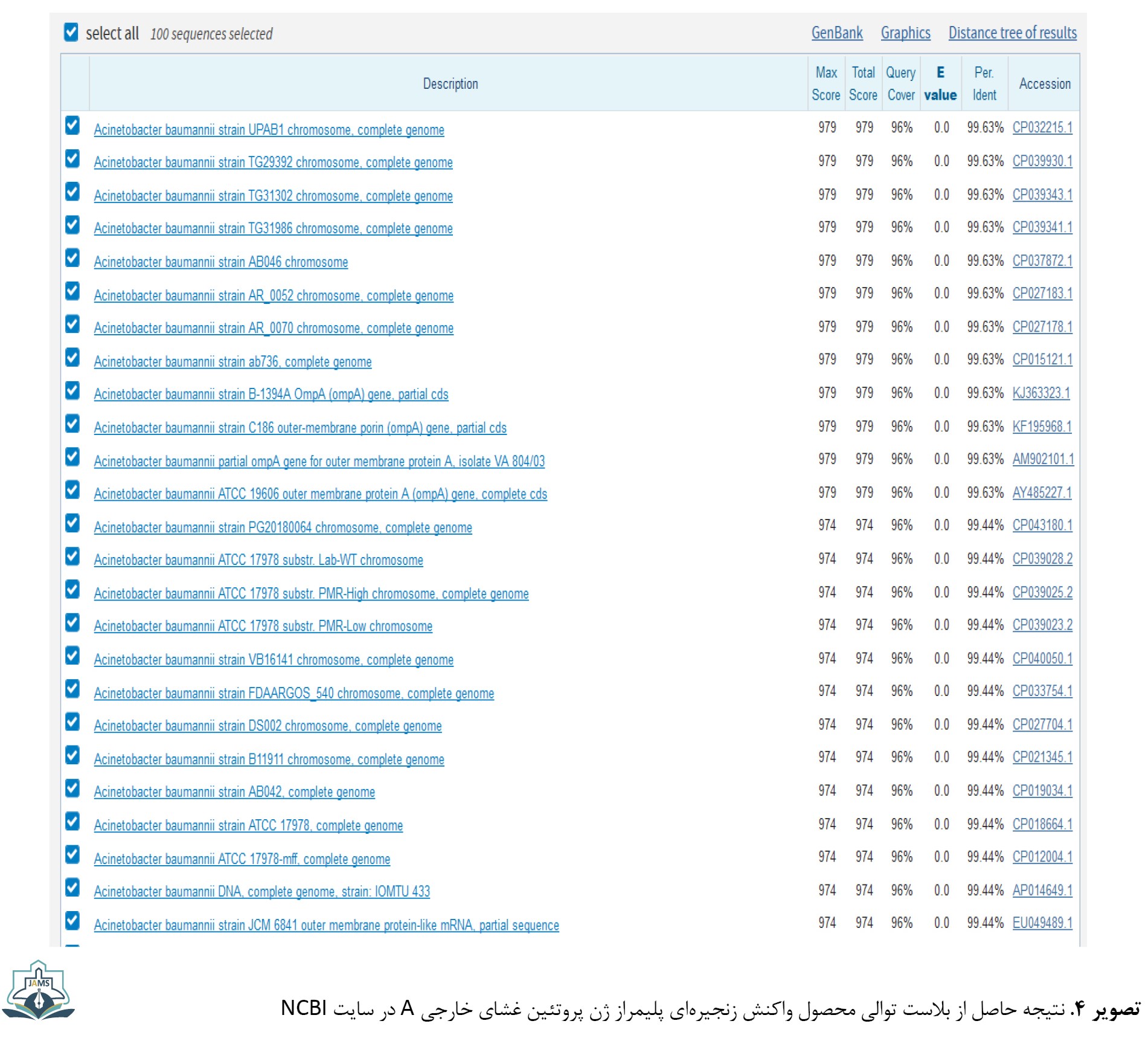
Task: Open accession CP032215.1
Action: point(1042,127)
